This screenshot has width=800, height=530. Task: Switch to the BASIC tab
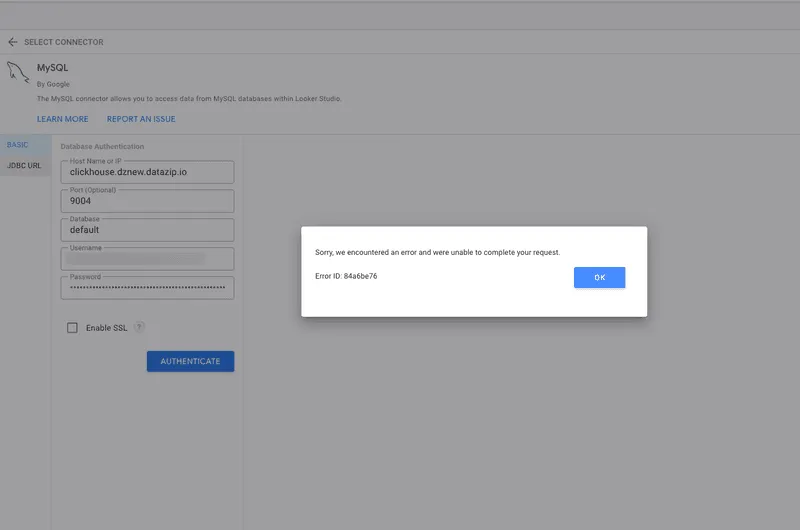click(19, 145)
